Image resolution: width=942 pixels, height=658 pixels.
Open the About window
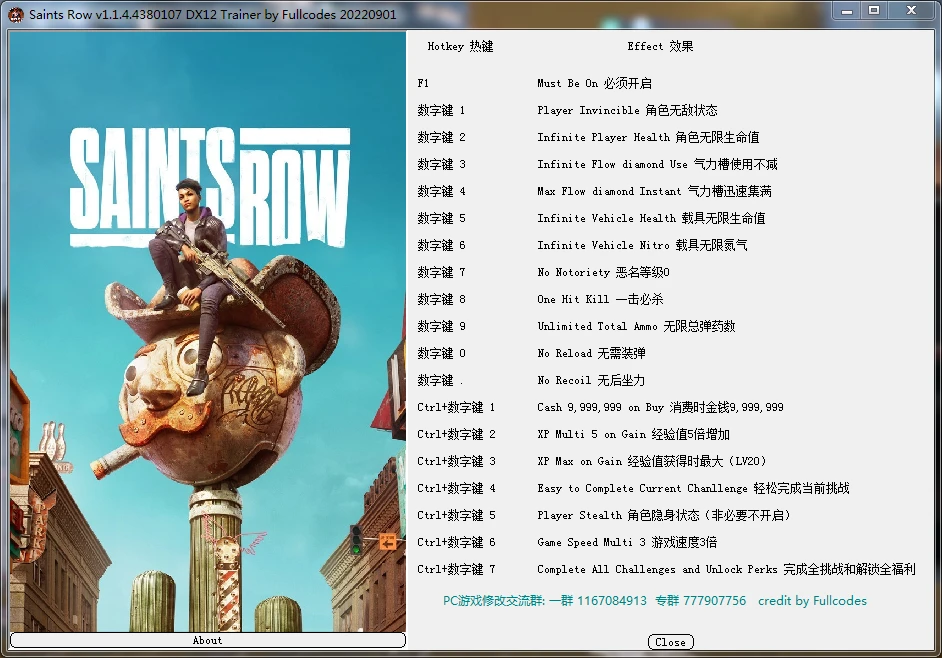pos(207,640)
